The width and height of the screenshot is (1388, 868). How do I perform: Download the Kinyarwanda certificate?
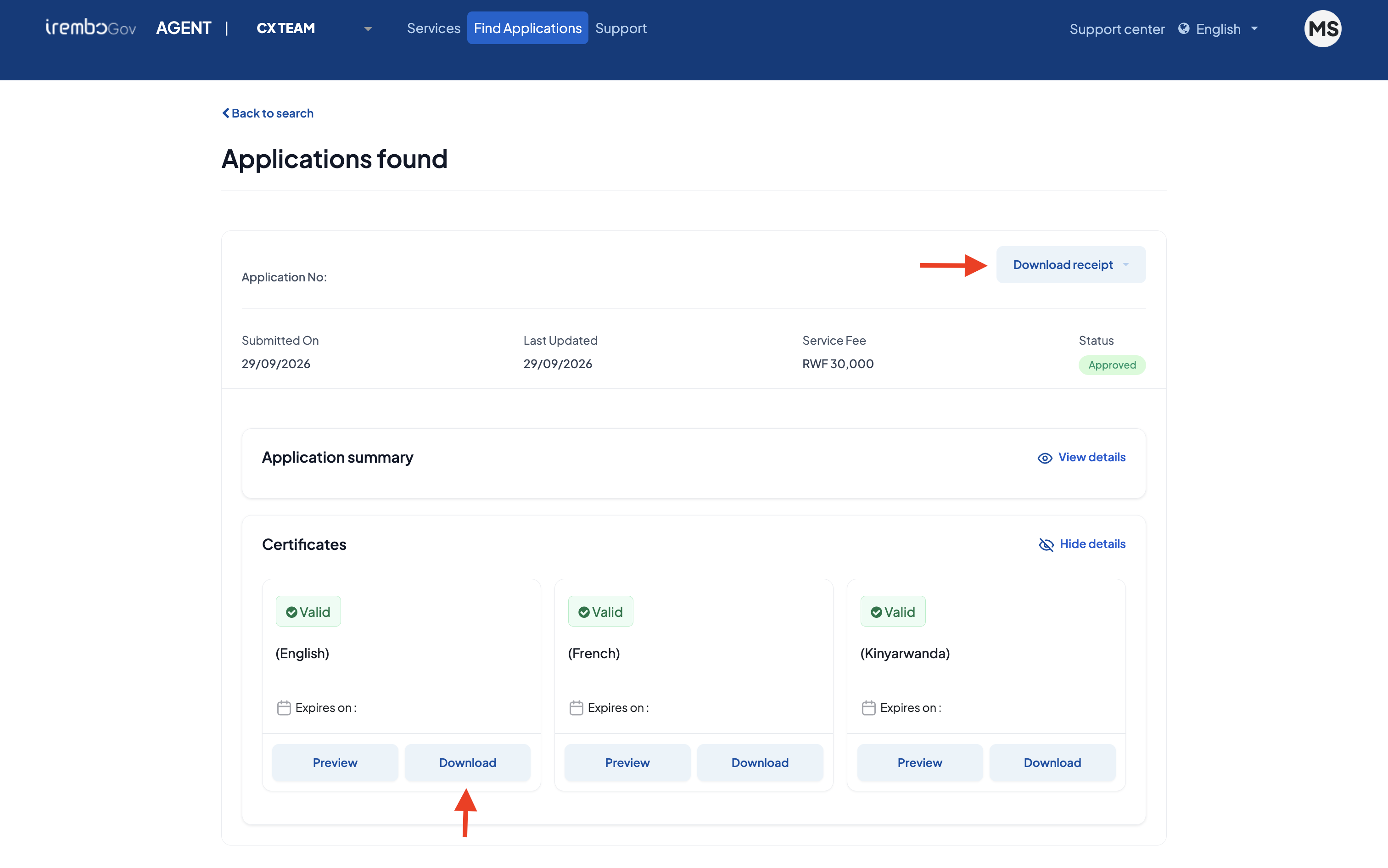(1052, 762)
